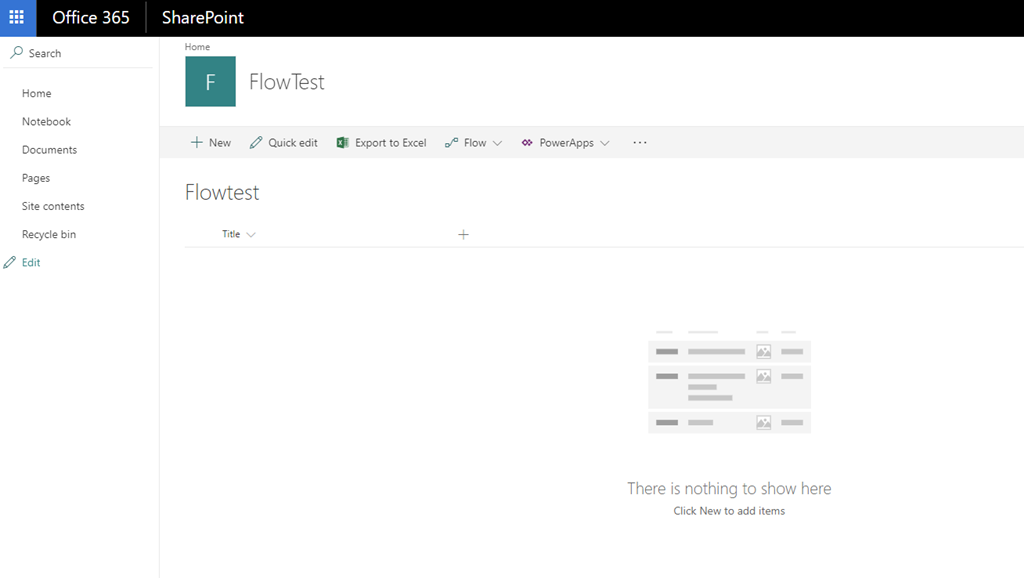
Task: Open the Office 365 app launcher waffle
Action: [17, 18]
